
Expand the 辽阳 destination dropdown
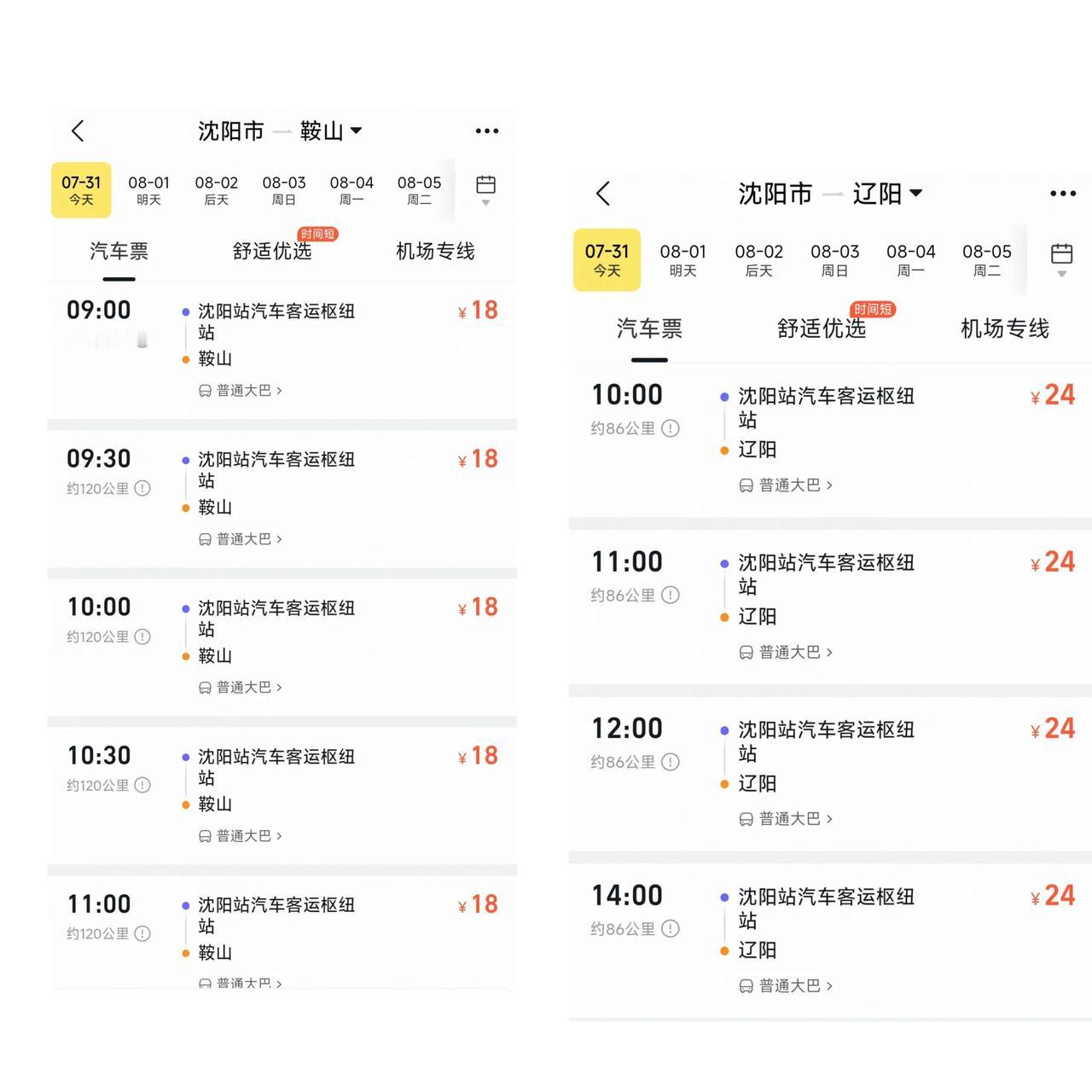(887, 194)
